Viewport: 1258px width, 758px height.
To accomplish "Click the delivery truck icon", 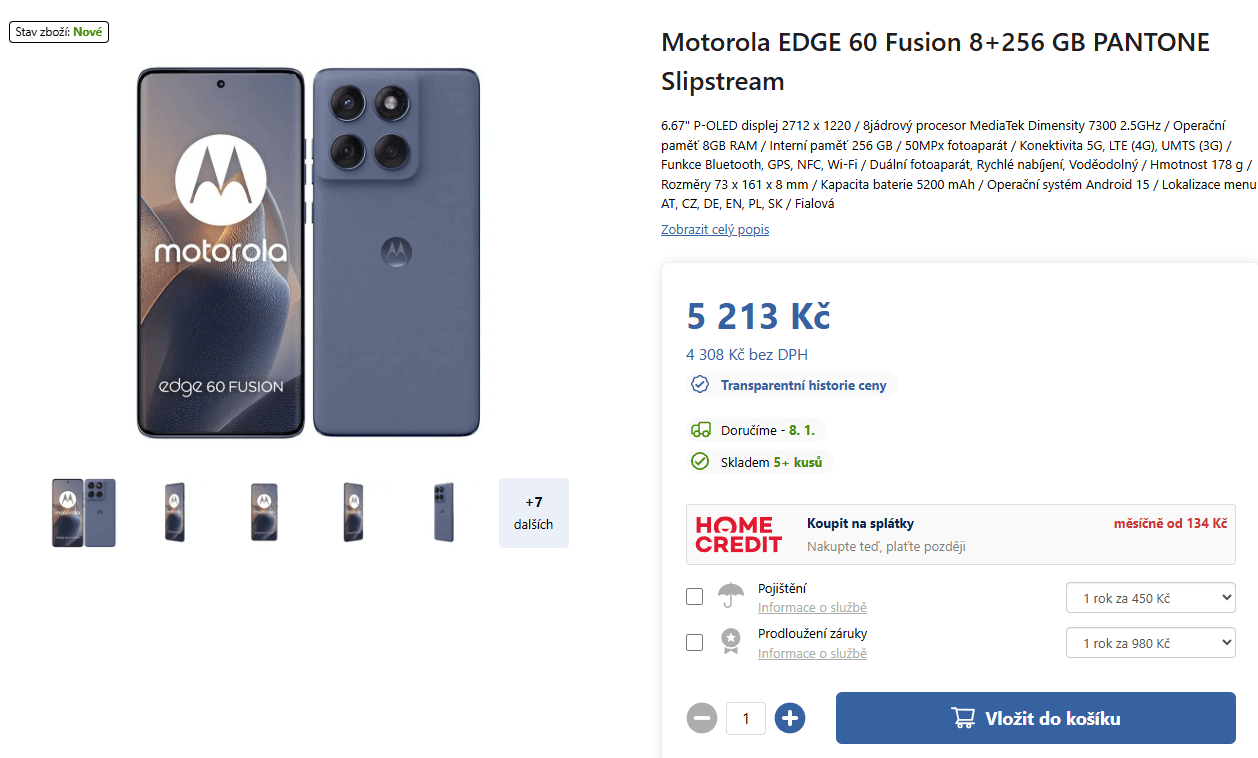I will [701, 430].
